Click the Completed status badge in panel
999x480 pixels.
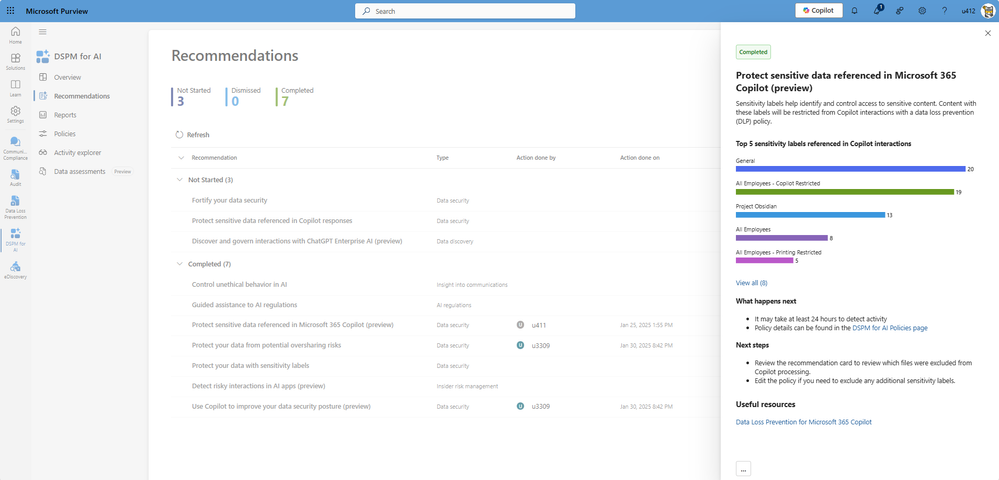(753, 52)
